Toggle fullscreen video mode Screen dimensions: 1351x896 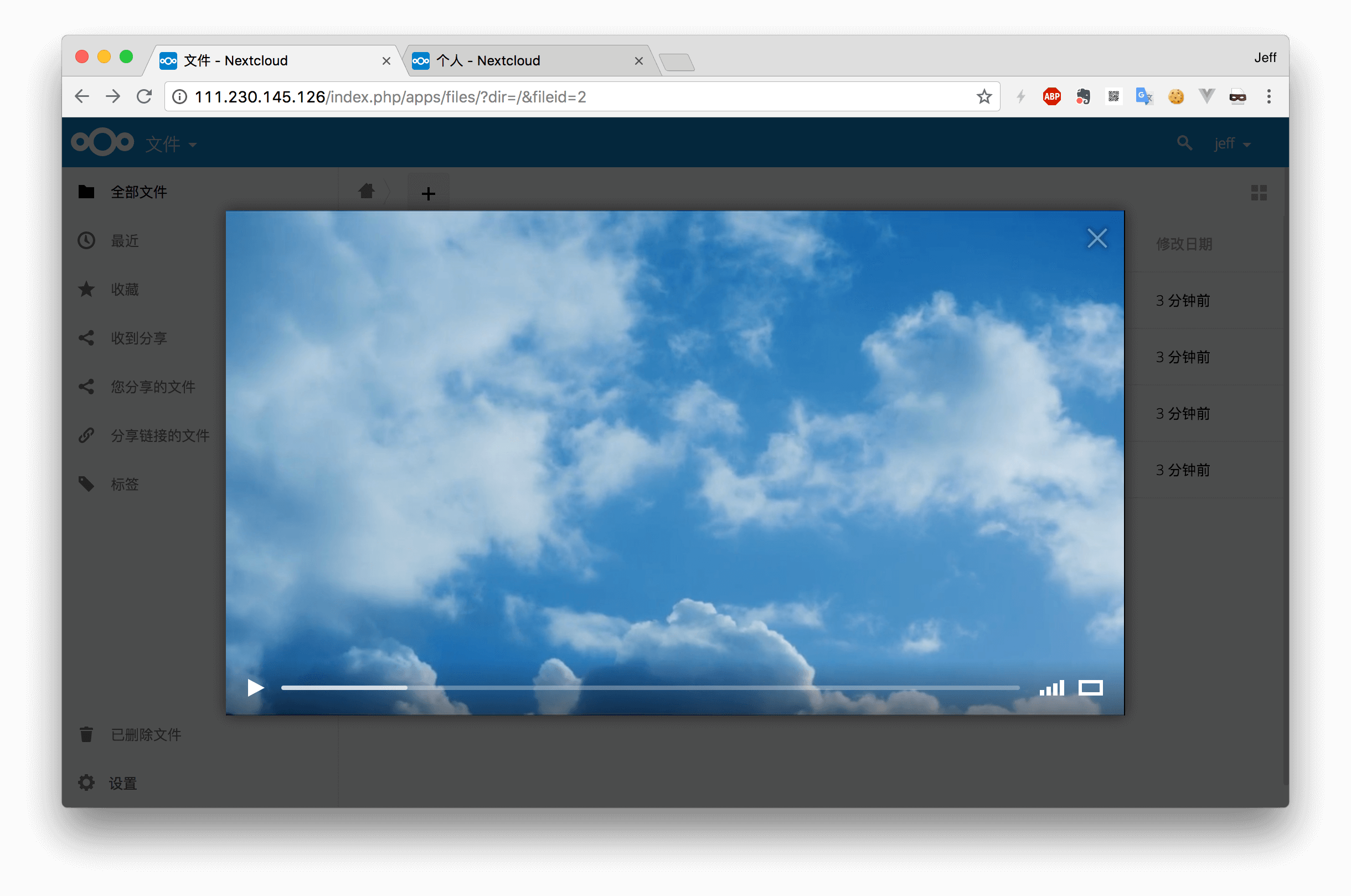coord(1090,687)
